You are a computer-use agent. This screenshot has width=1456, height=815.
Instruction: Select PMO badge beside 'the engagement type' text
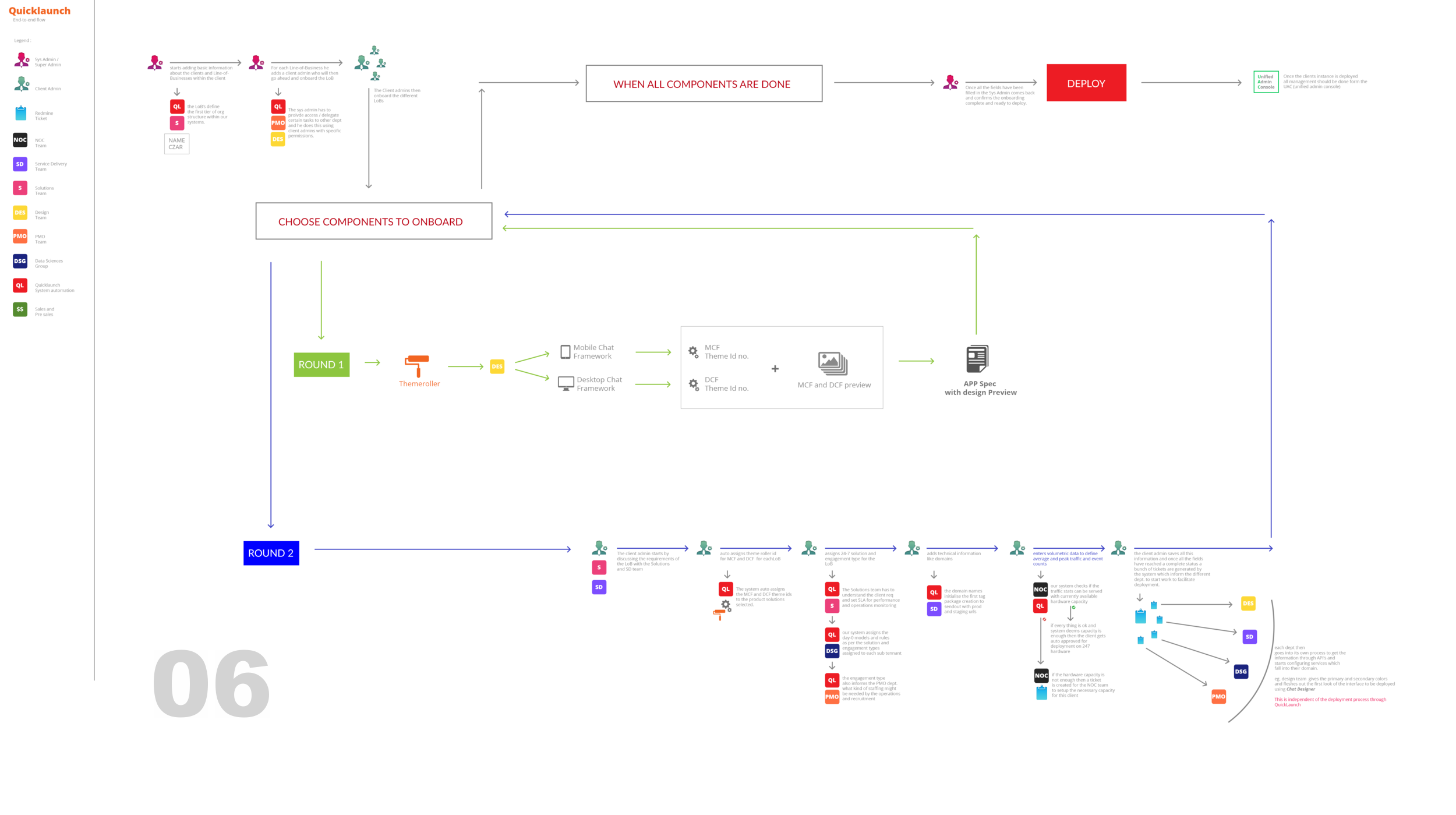click(x=832, y=697)
